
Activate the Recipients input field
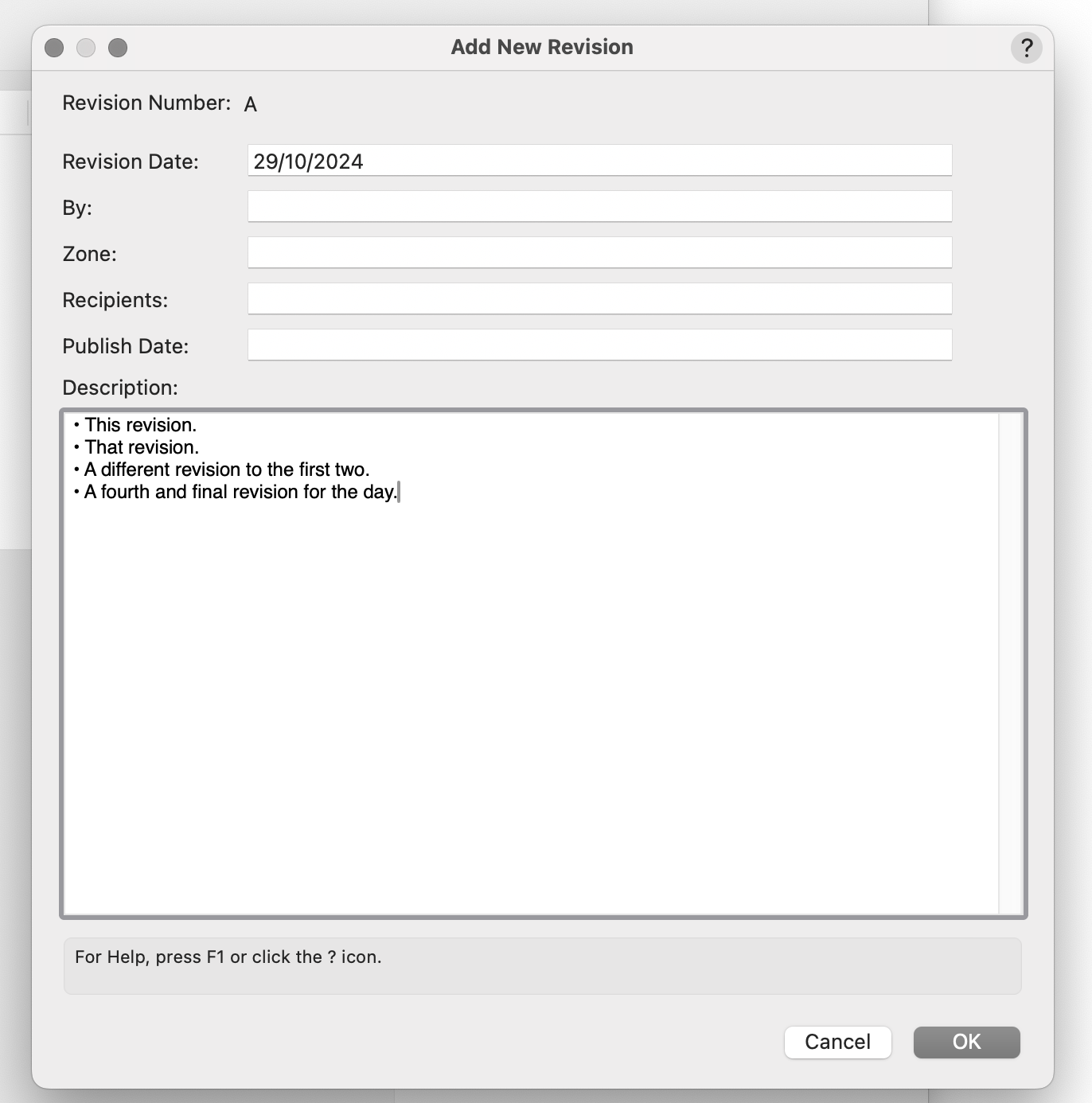(x=599, y=299)
